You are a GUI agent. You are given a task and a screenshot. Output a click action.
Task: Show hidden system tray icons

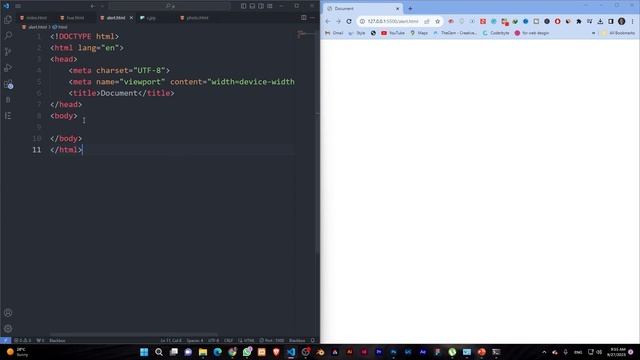[544, 352]
